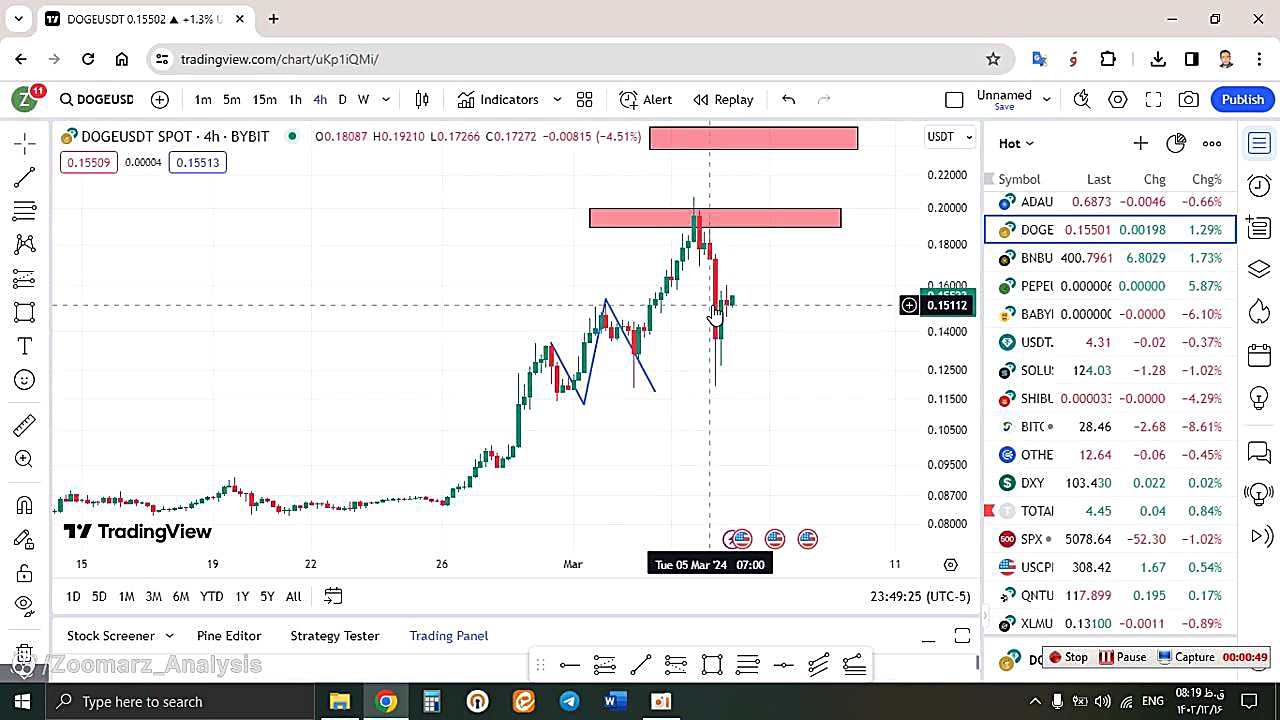Screen dimensions: 1280x720
Task: Open the Hot watchlist dropdown
Action: 1016,143
